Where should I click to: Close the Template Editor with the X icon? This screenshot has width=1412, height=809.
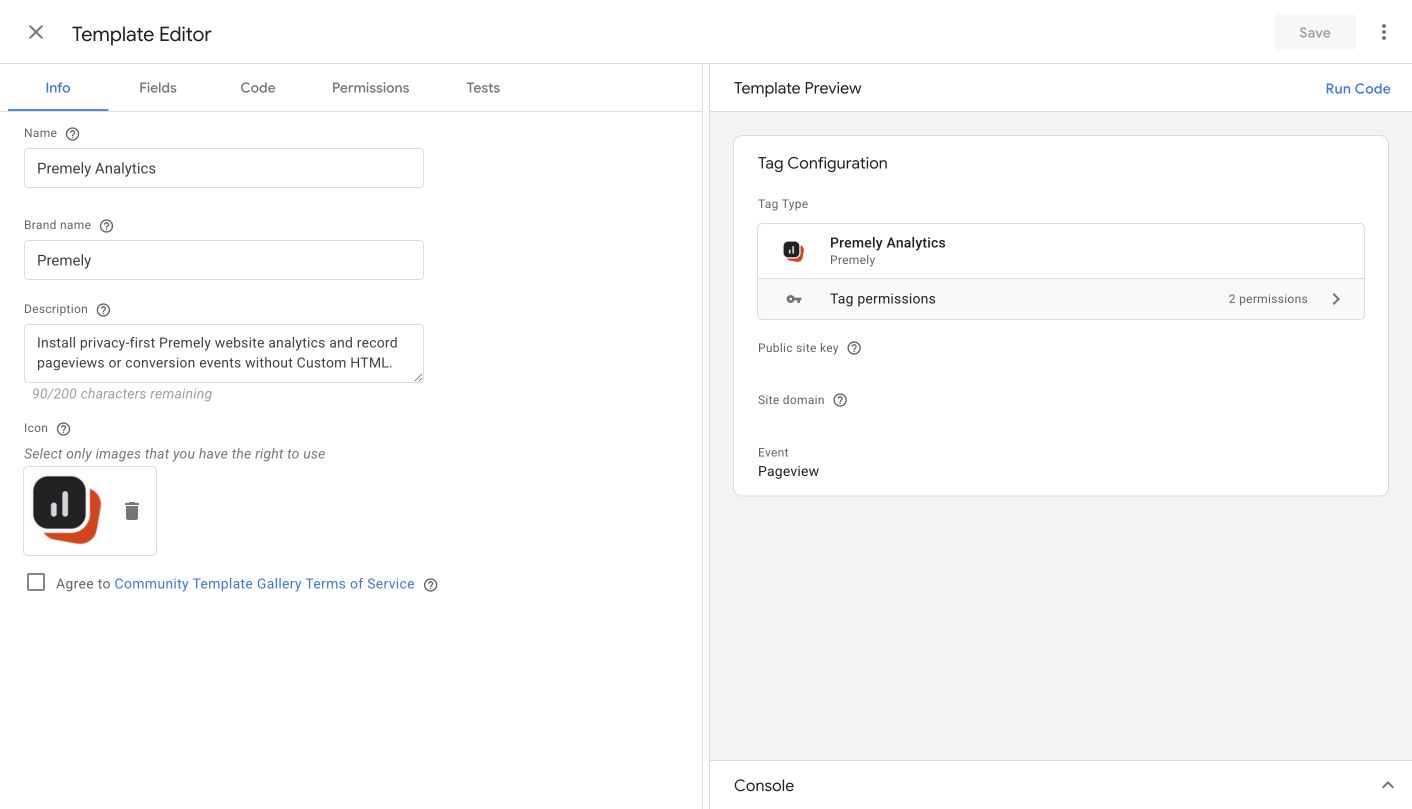[36, 32]
